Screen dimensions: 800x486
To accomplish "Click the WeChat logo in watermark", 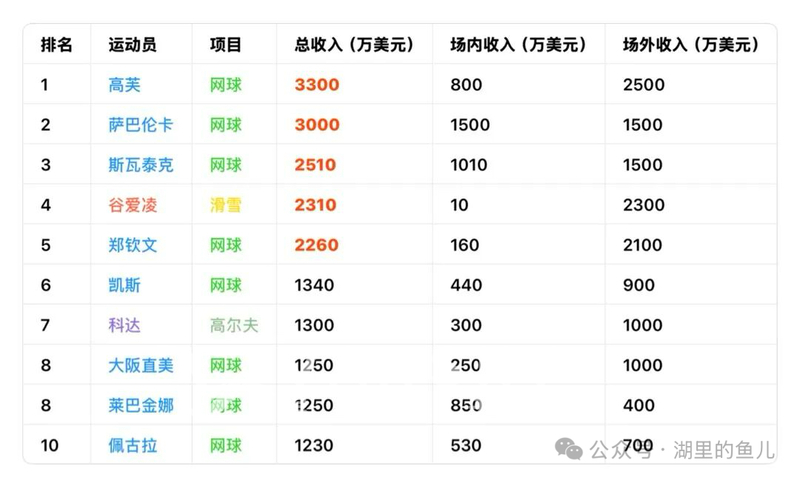I will [x=568, y=449].
